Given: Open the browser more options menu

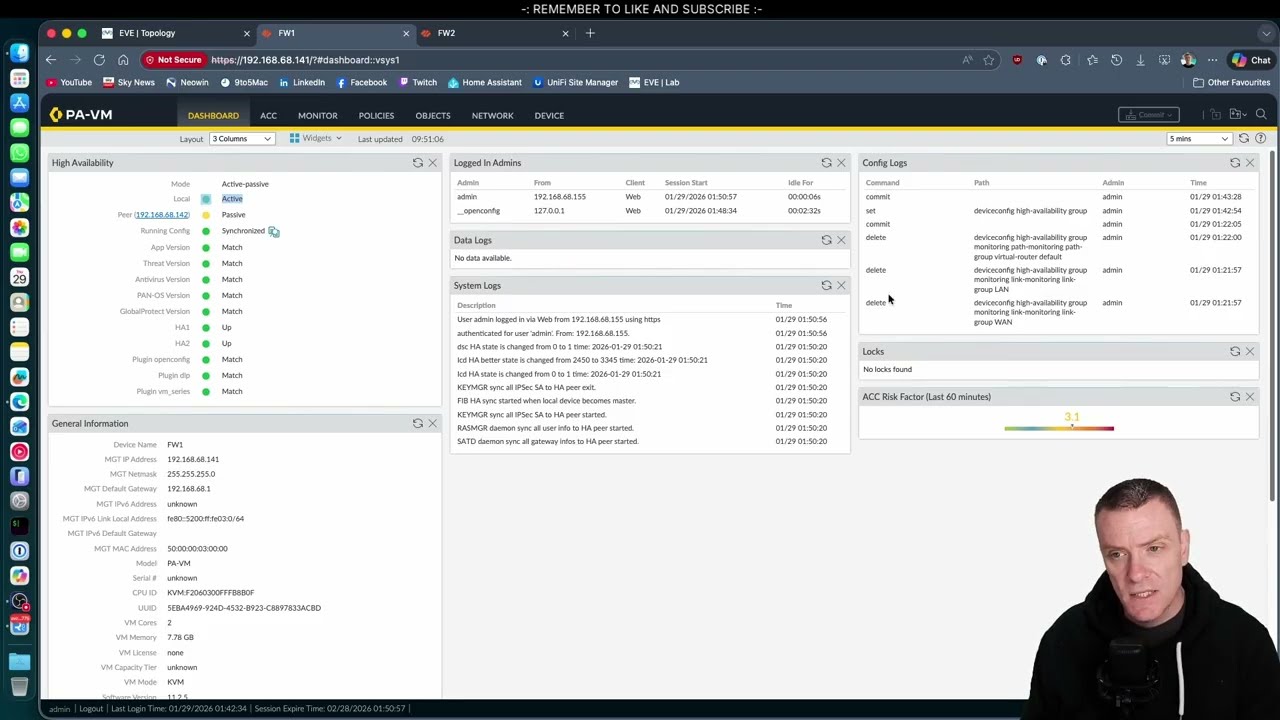Looking at the screenshot, I should [1212, 60].
